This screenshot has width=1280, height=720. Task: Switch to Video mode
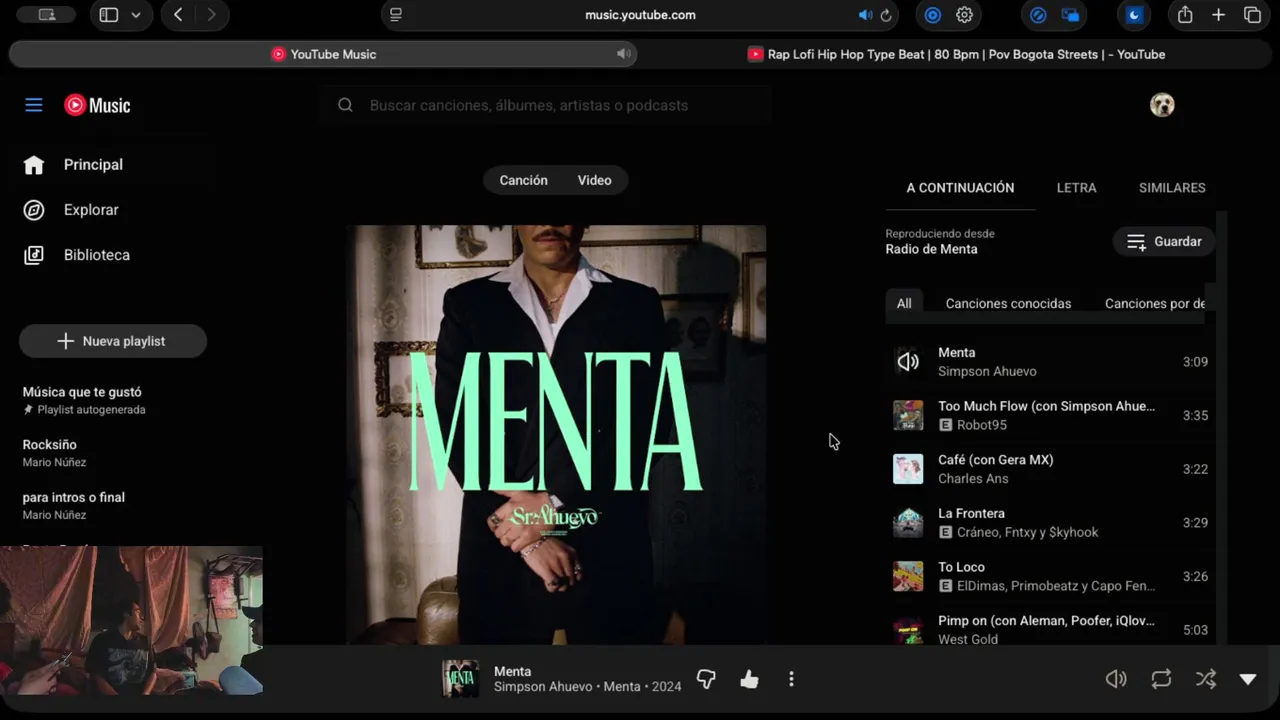(594, 180)
